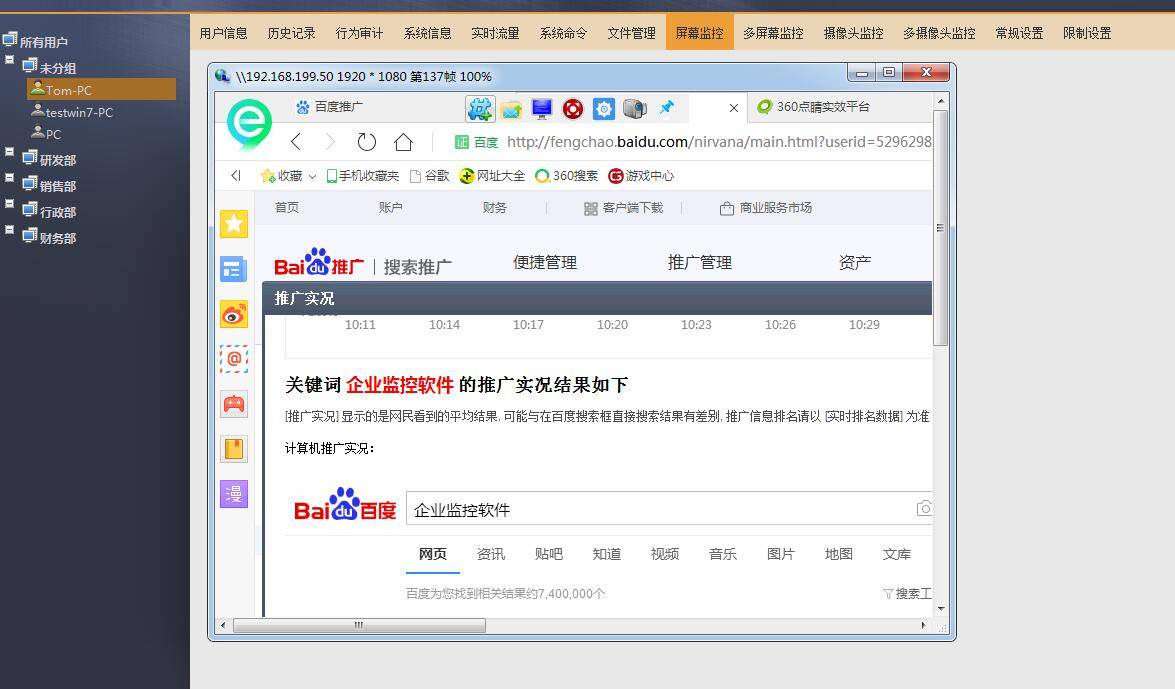Open the 行为审计 tab
The image size is (1175, 689).
[x=359, y=33]
